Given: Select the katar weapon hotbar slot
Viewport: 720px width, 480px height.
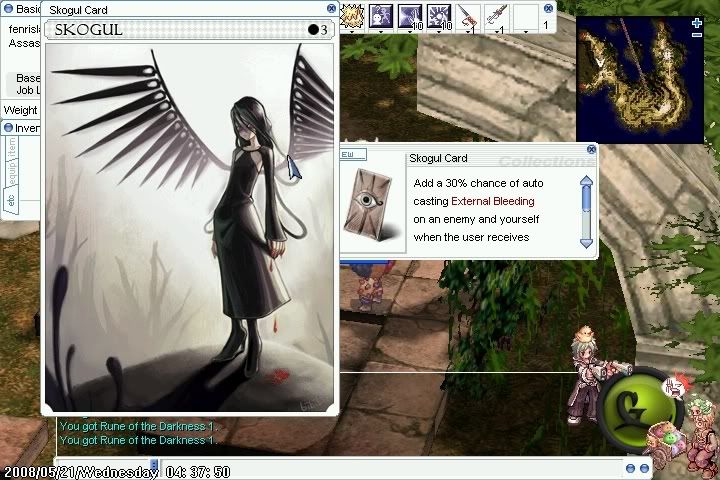Looking at the screenshot, I should pyautogui.click(x=497, y=17).
